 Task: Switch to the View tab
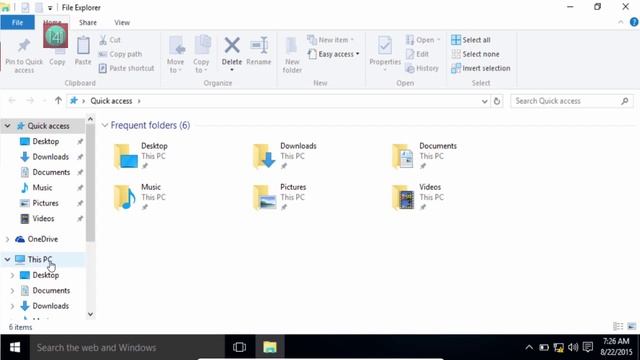tap(122, 23)
